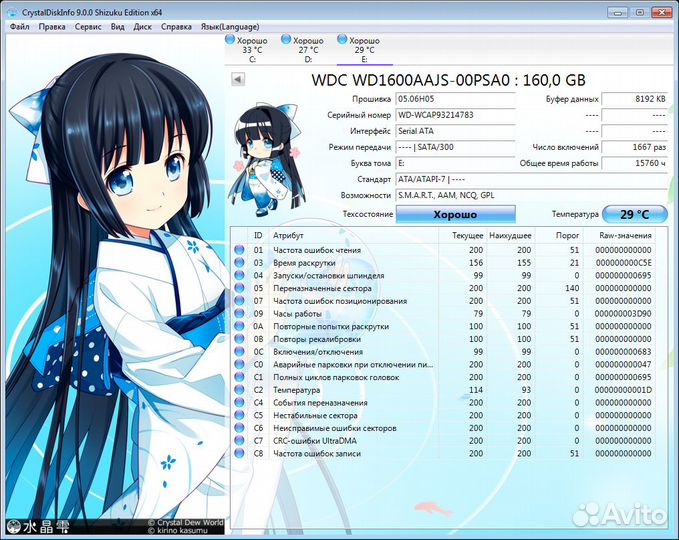The image size is (679, 540).
Task: Click the ATA/ATAPI-7 standard field
Action: (531, 179)
